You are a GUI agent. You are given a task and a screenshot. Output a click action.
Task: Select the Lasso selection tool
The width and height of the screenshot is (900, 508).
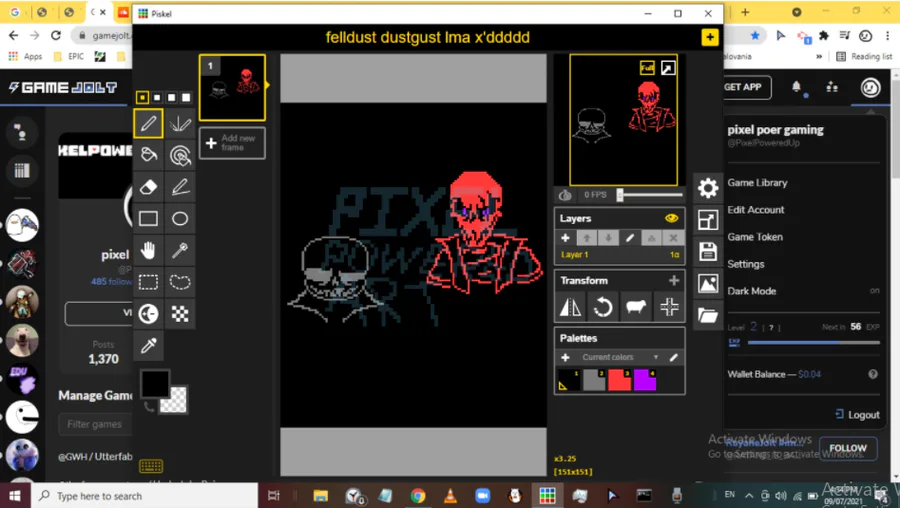[180, 282]
